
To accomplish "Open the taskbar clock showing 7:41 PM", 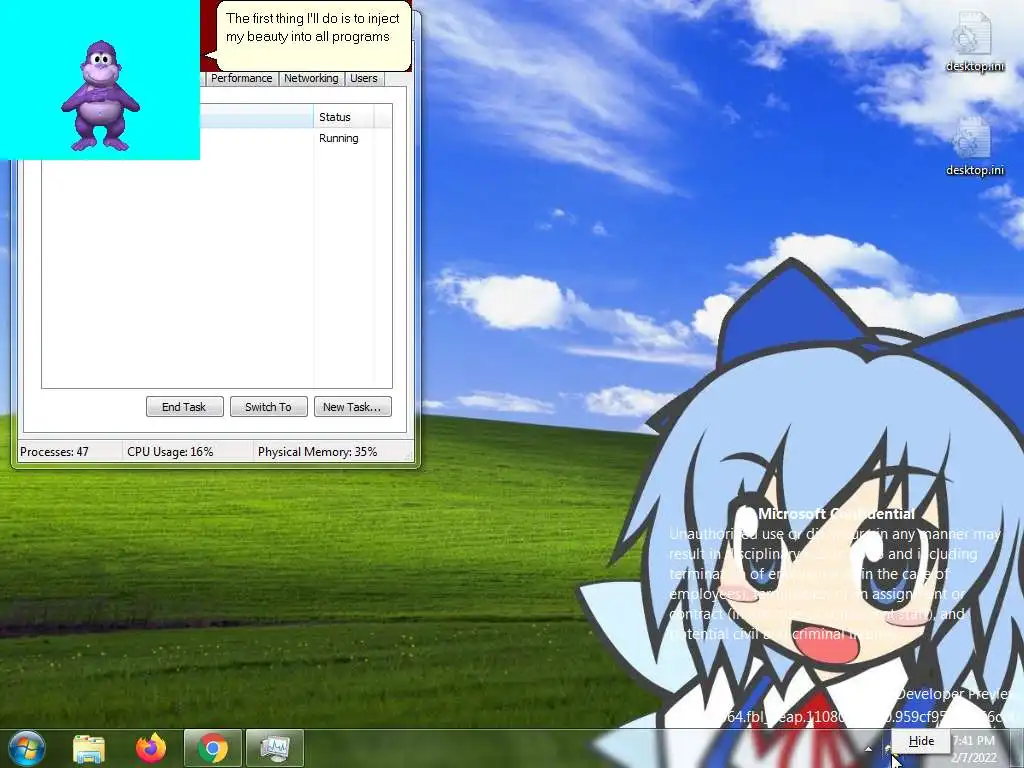I will (x=974, y=749).
